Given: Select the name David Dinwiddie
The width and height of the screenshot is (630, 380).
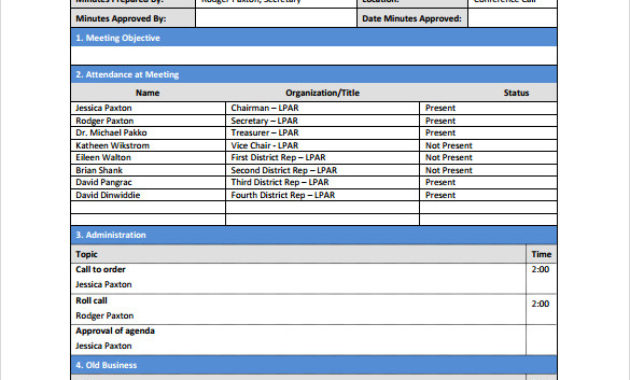Looking at the screenshot, I should pyautogui.click(x=108, y=195).
